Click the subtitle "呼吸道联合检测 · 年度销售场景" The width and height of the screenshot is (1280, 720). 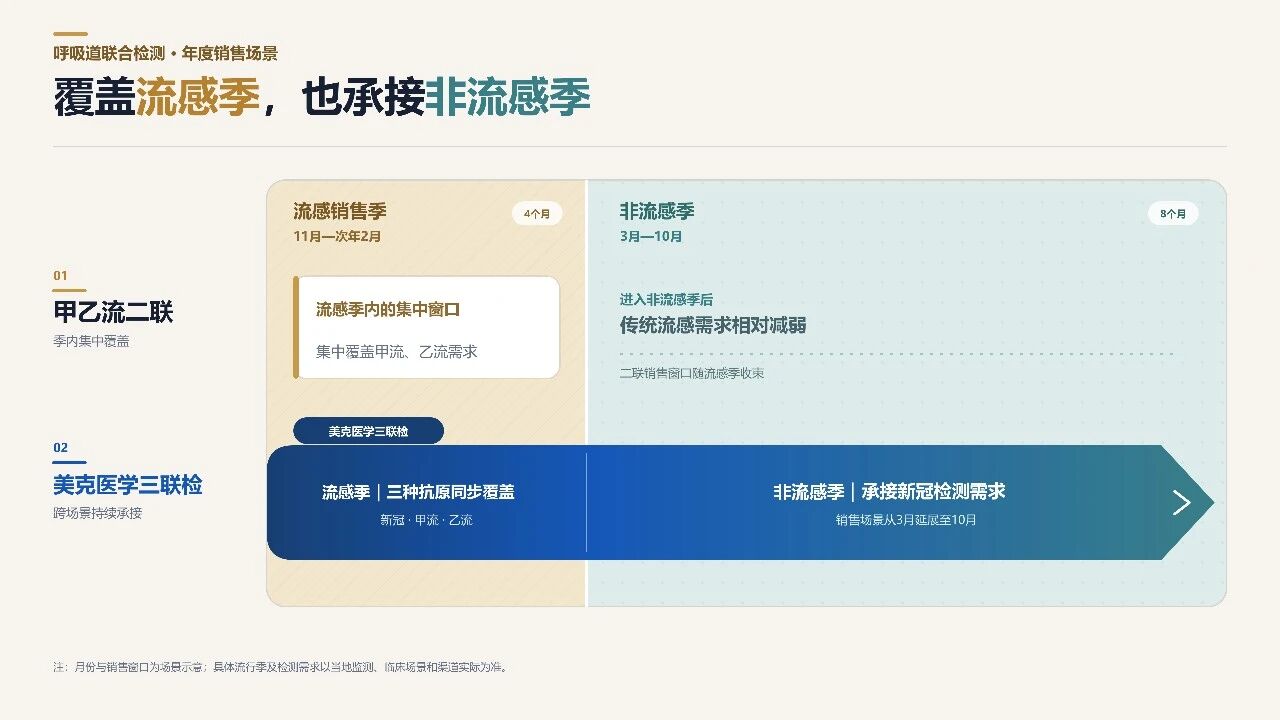coord(166,54)
